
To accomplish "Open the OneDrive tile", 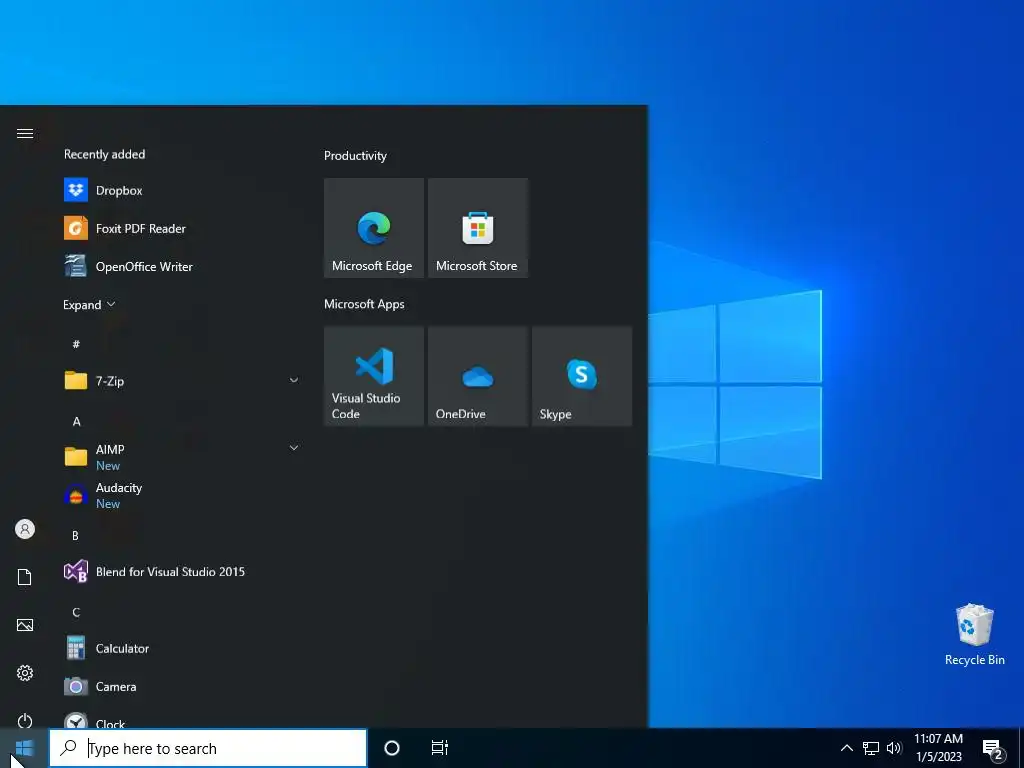I will (477, 376).
